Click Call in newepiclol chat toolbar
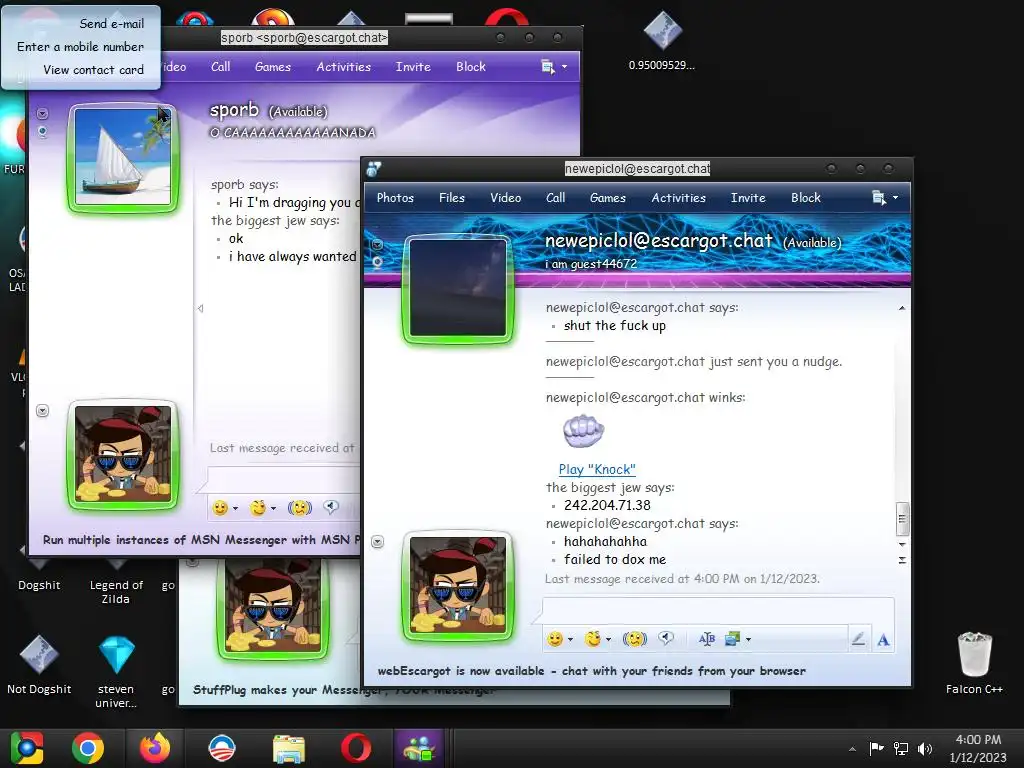Viewport: 1024px width, 768px height. [x=556, y=198]
